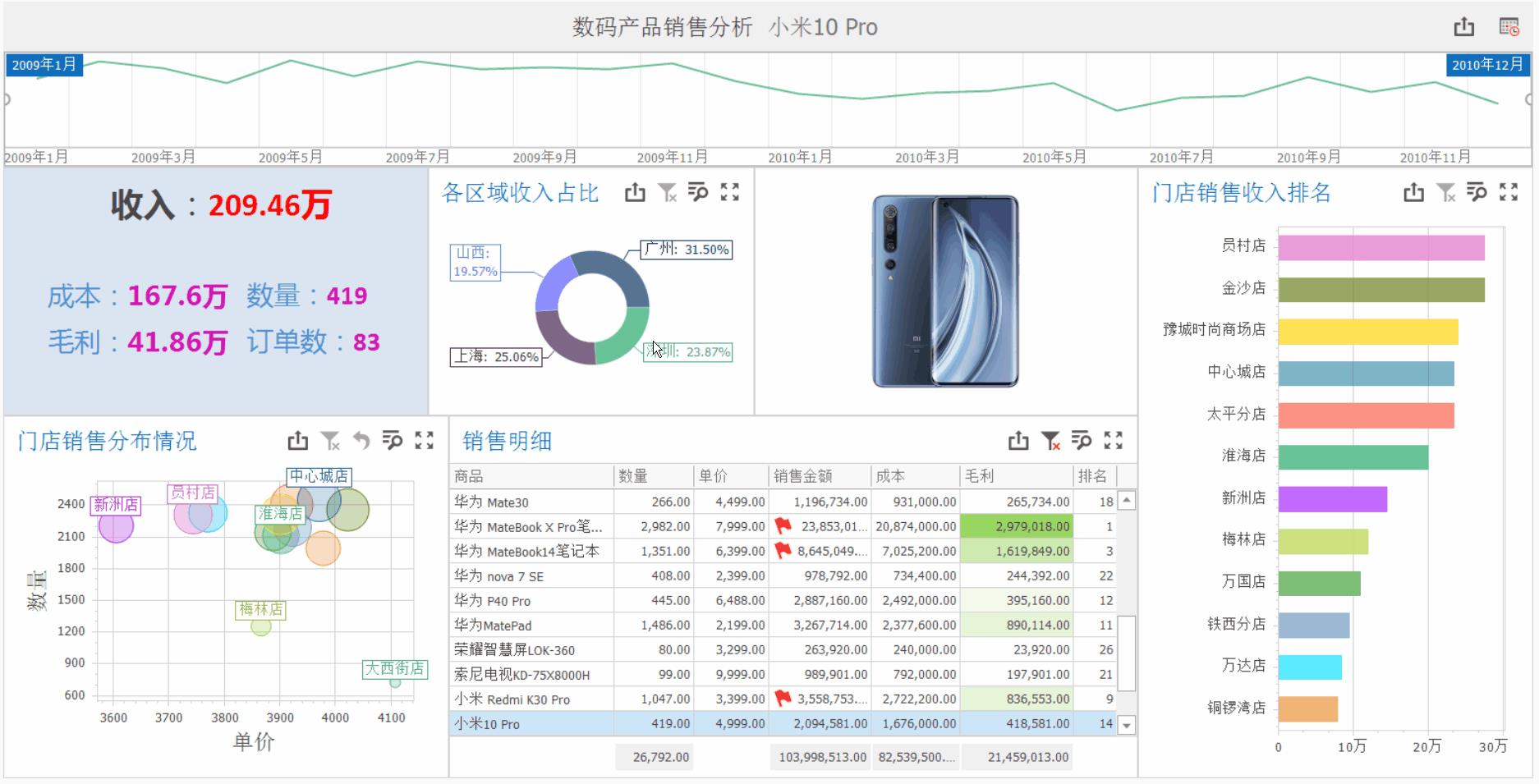
Task: Maximize the 门店销售收入排名 panel
Action: (x=1509, y=193)
